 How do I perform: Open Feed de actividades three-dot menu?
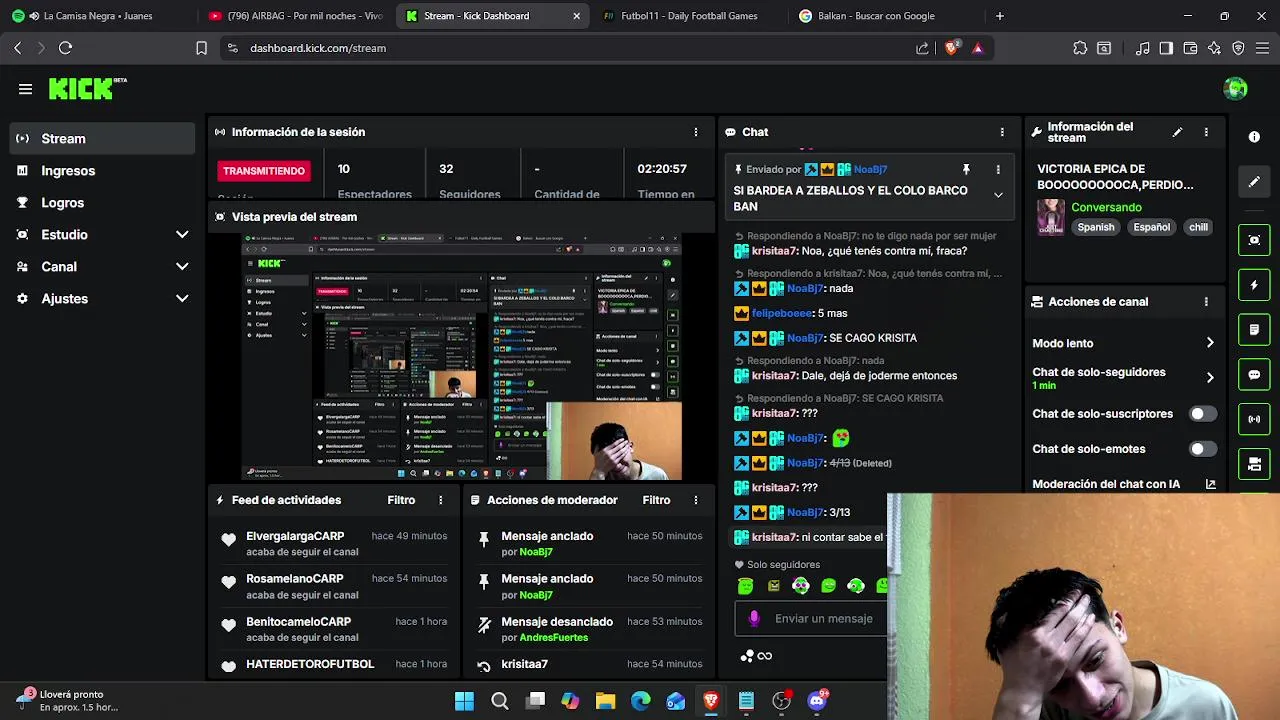pos(441,500)
